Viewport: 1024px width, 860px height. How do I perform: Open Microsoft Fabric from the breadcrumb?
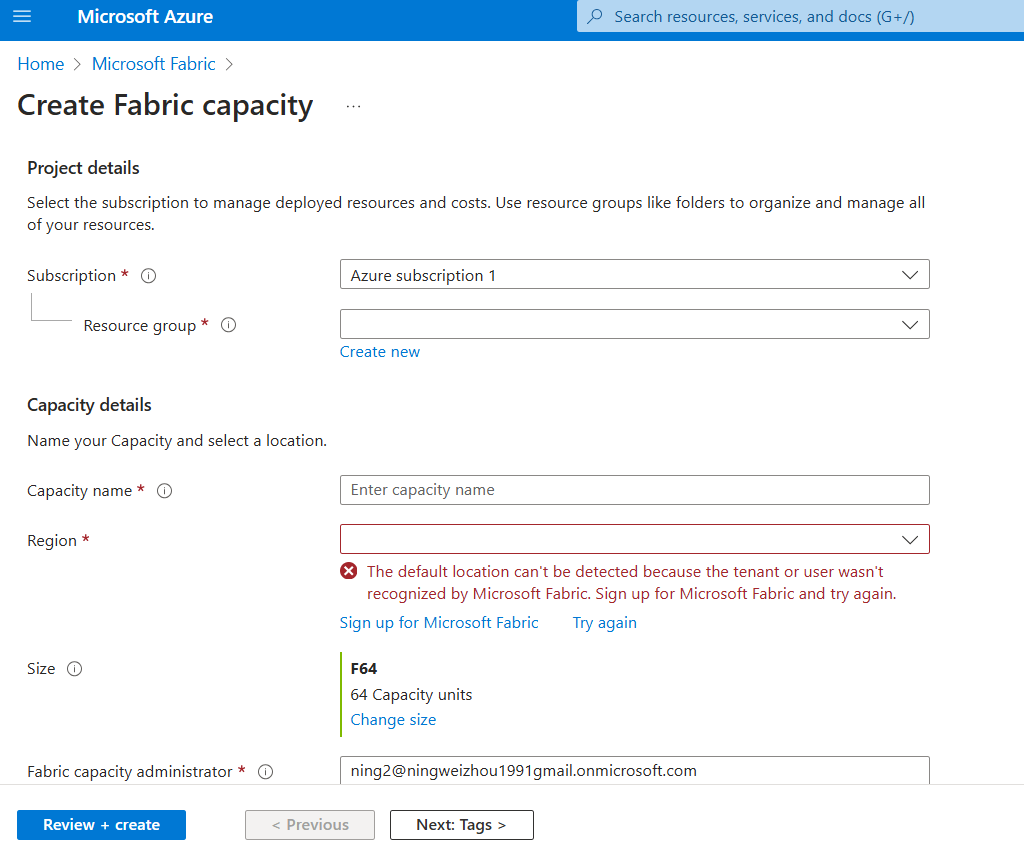pos(153,63)
